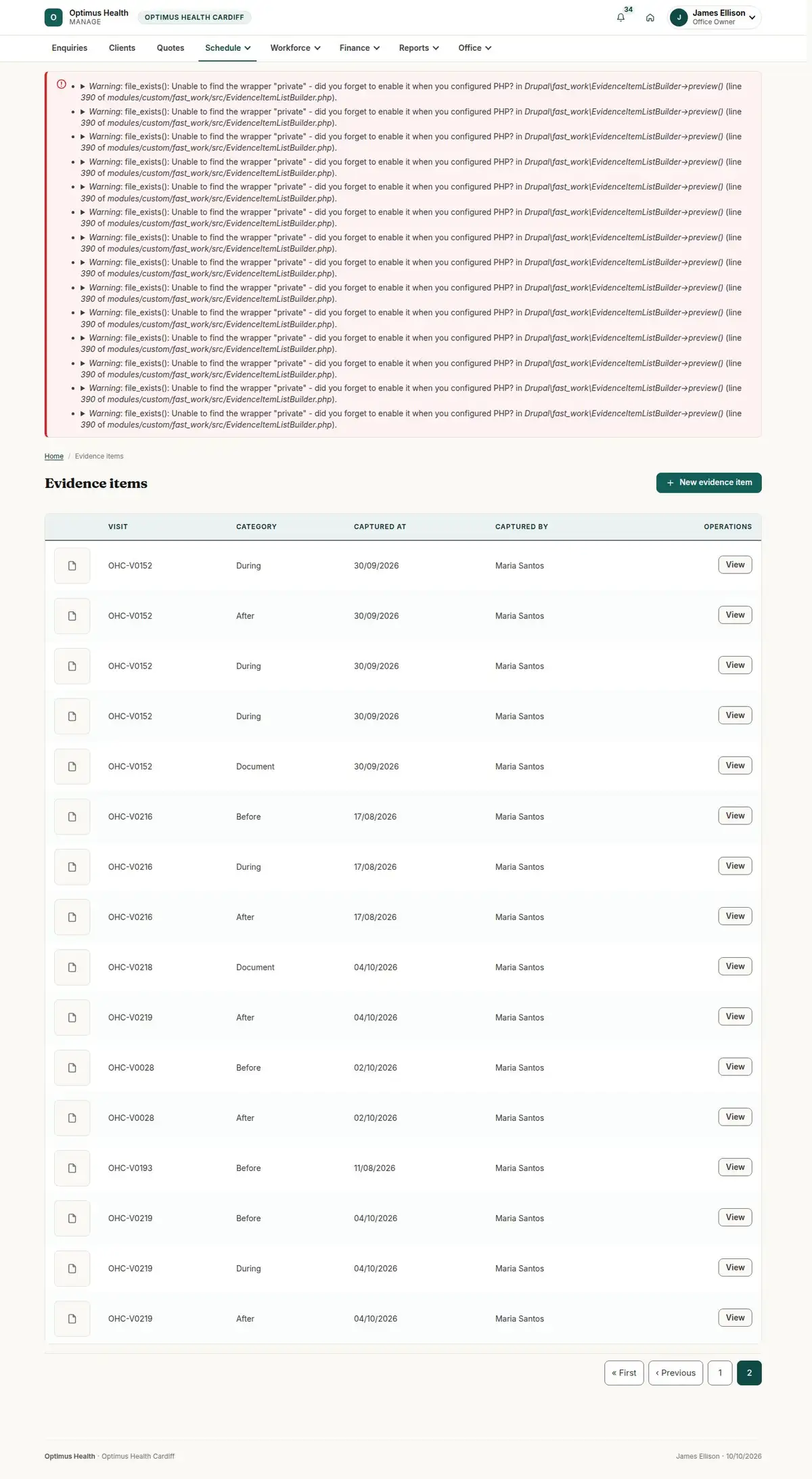Jump to page 1 of evidence items
The height and width of the screenshot is (1479, 812).
tap(720, 1373)
